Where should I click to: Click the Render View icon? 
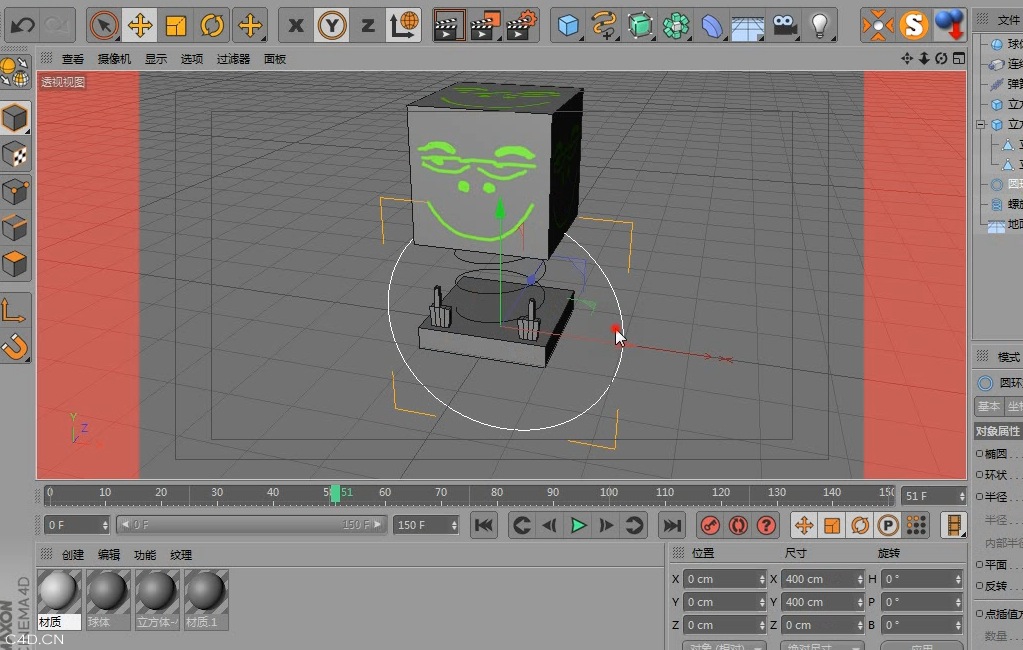tap(449, 22)
